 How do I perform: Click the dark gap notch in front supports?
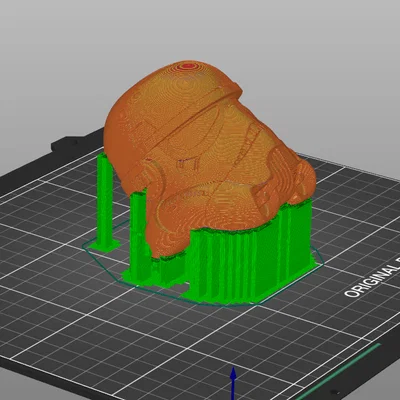point(185,289)
